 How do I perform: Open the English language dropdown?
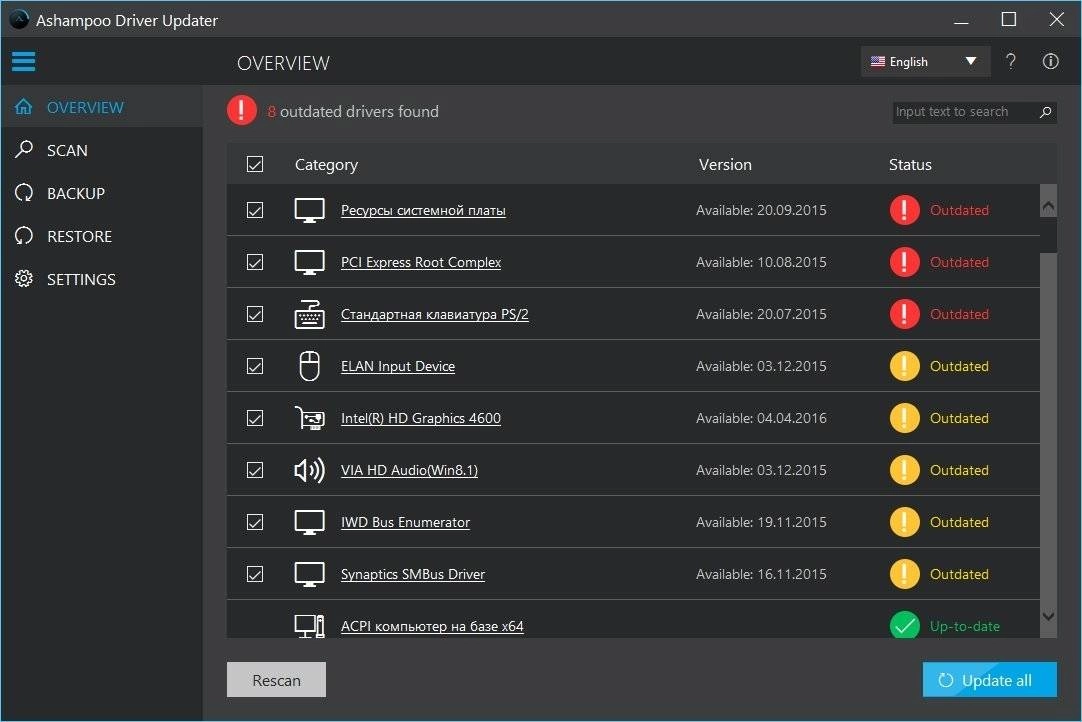coord(925,61)
